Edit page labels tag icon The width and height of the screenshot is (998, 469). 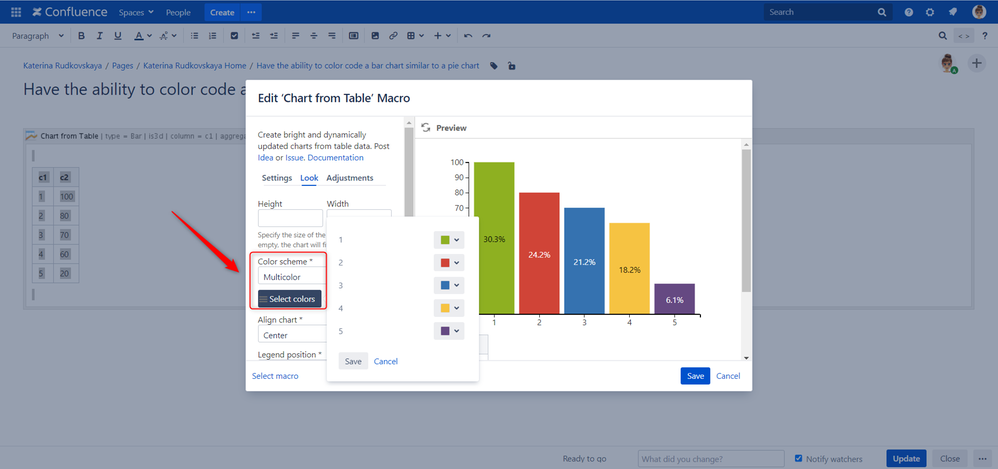[x=494, y=66]
